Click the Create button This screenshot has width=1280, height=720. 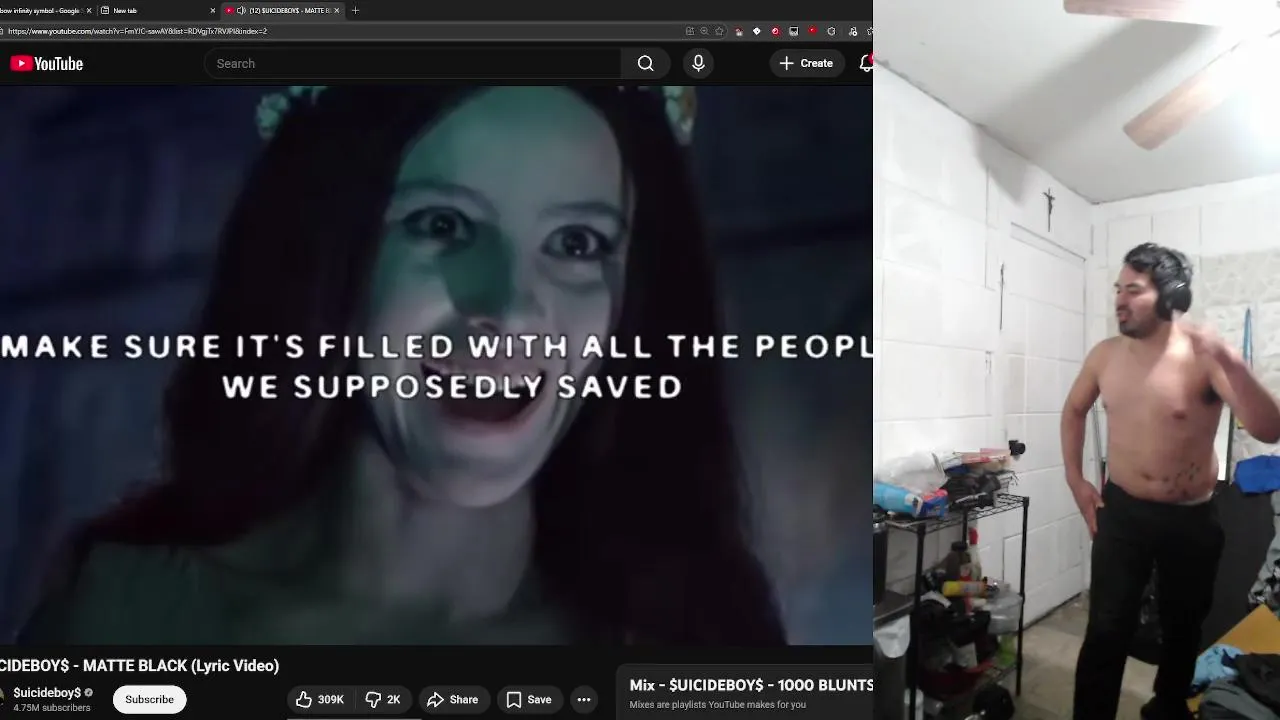click(x=806, y=63)
